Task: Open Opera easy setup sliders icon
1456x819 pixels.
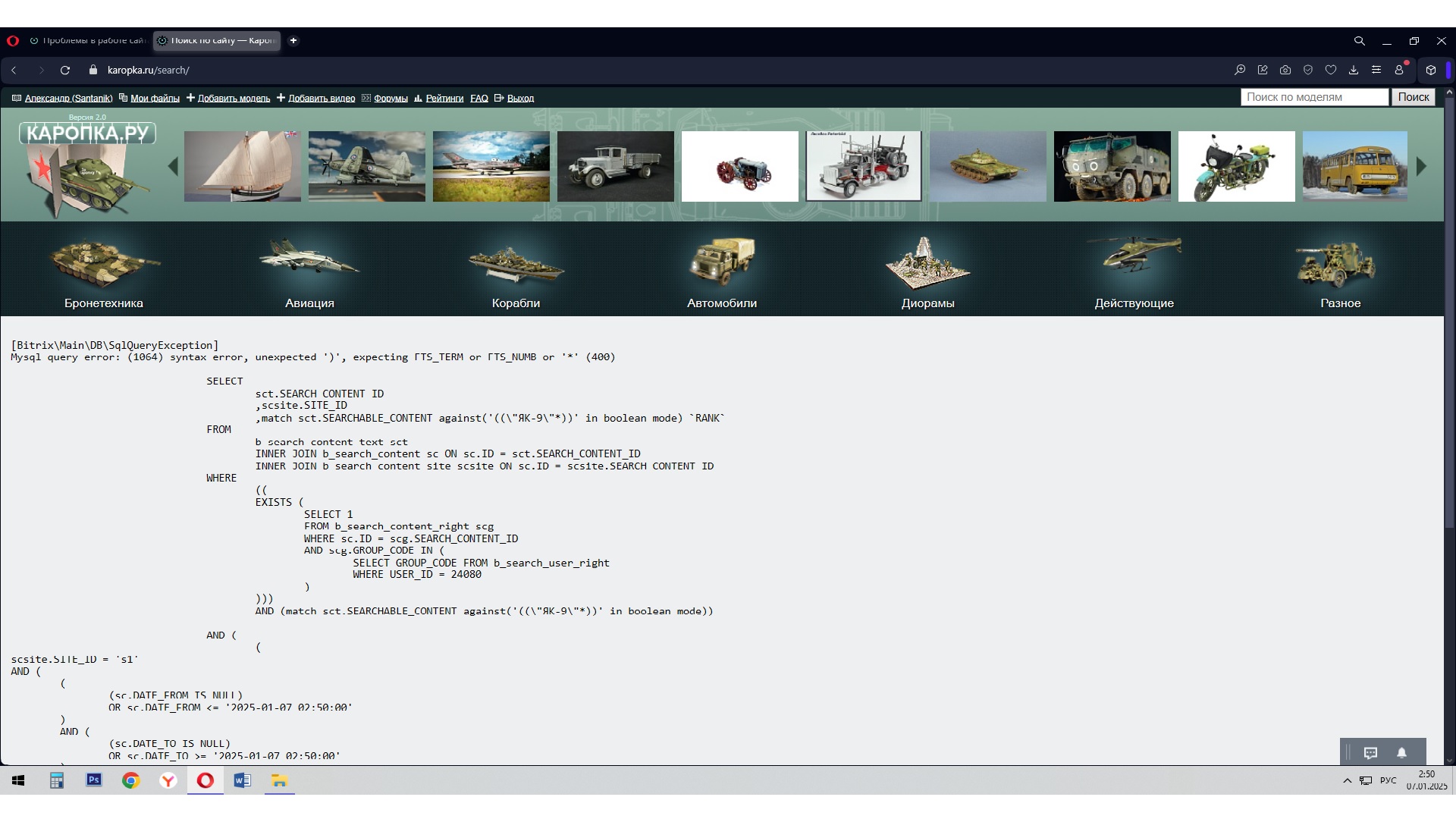Action: pyautogui.click(x=1376, y=70)
